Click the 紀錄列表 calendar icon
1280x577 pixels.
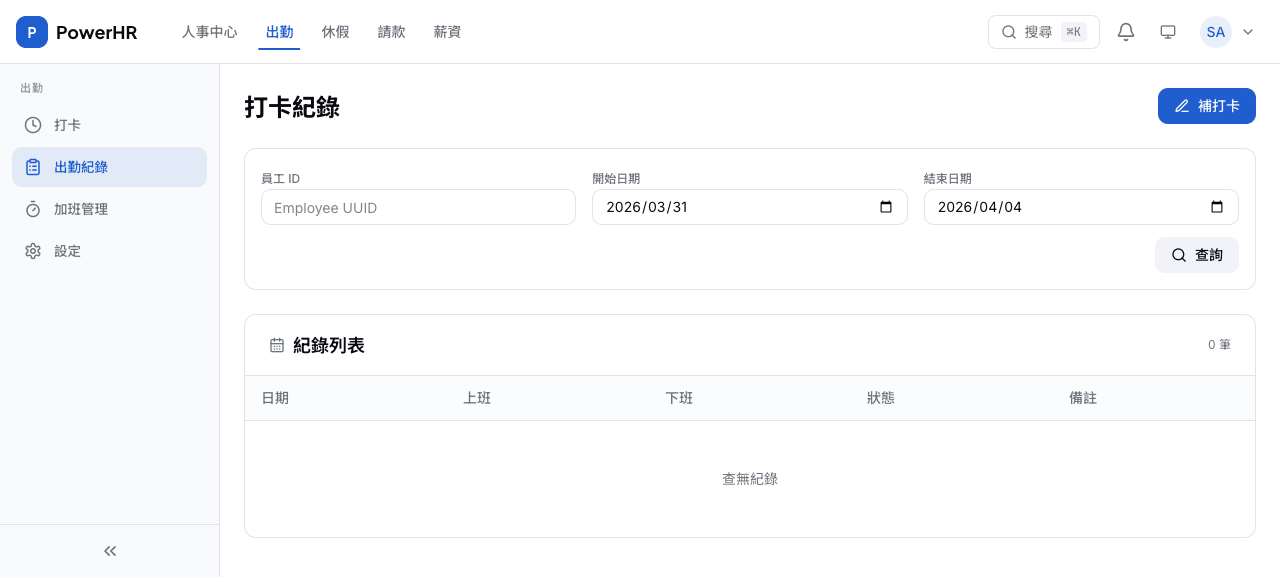click(x=277, y=345)
